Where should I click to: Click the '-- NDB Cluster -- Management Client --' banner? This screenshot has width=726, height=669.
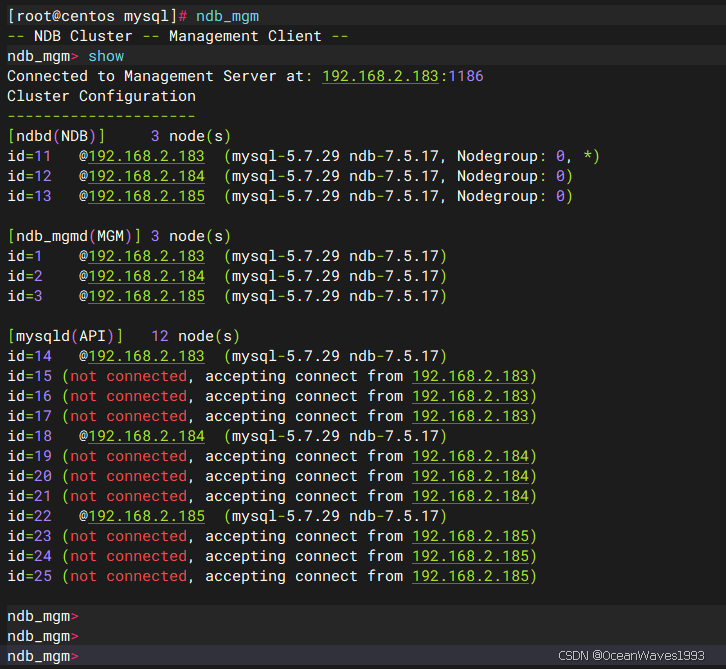point(178,37)
